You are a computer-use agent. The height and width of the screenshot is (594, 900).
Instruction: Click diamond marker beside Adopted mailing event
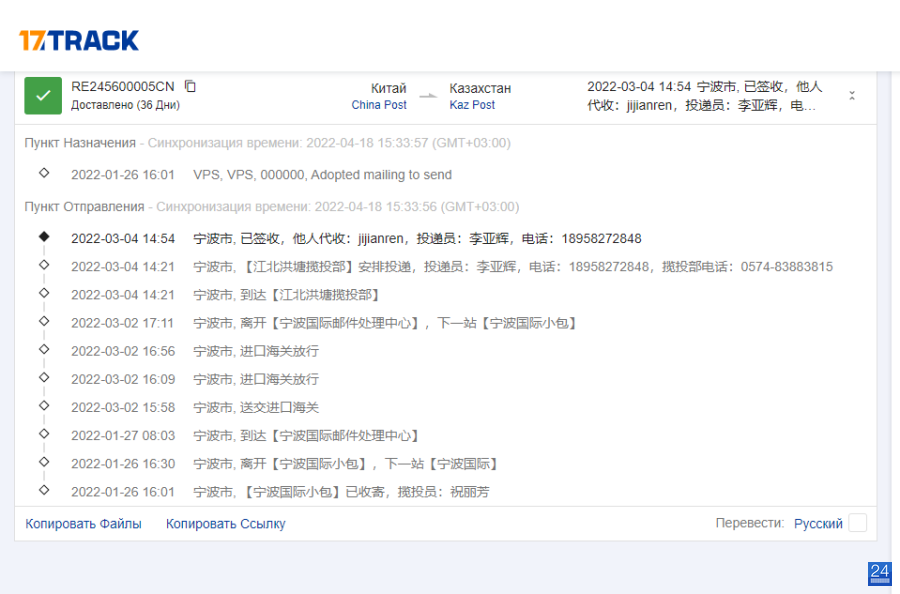pyautogui.click(x=44, y=173)
